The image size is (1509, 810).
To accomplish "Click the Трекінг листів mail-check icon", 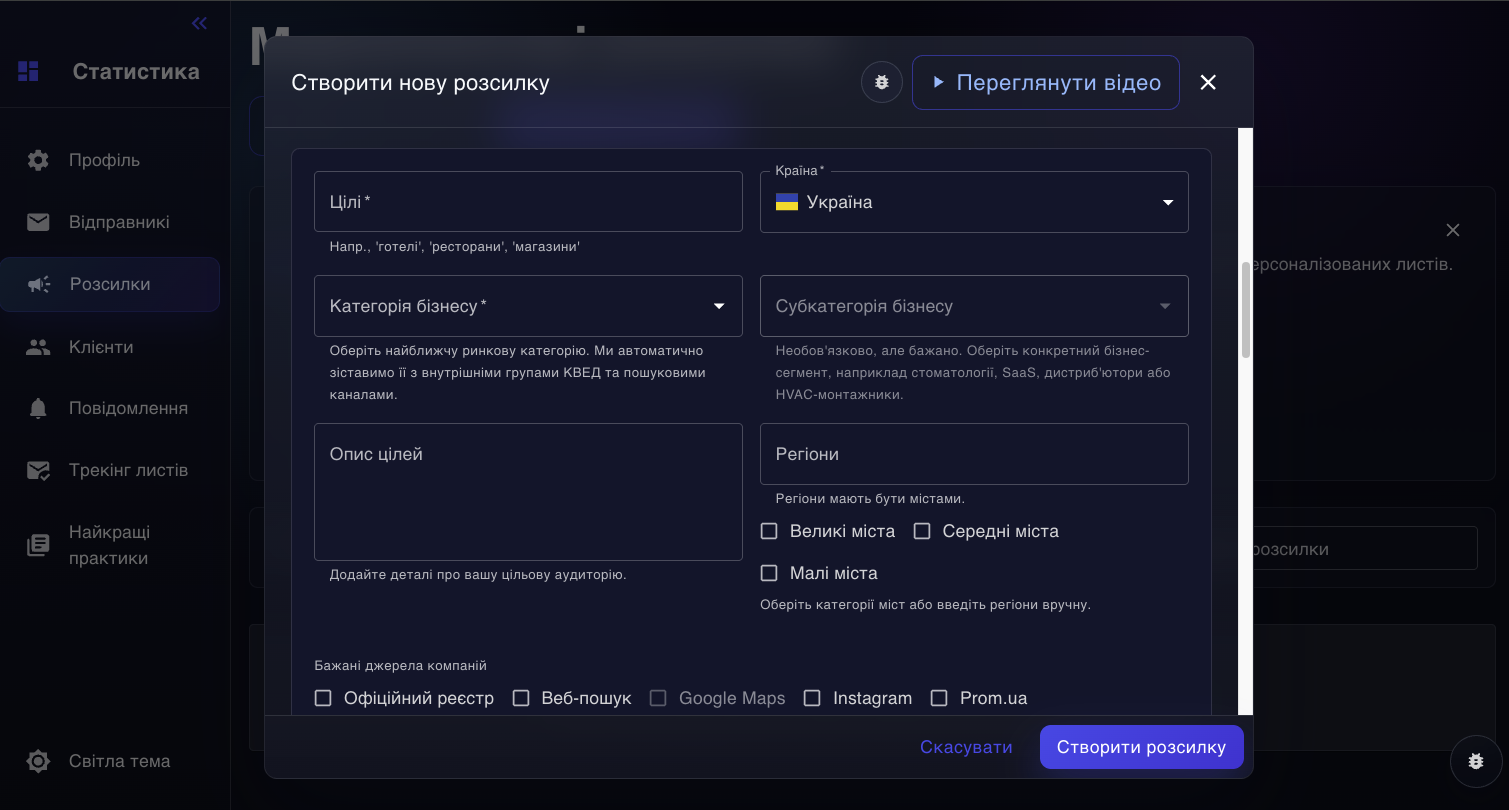I will coord(38,470).
